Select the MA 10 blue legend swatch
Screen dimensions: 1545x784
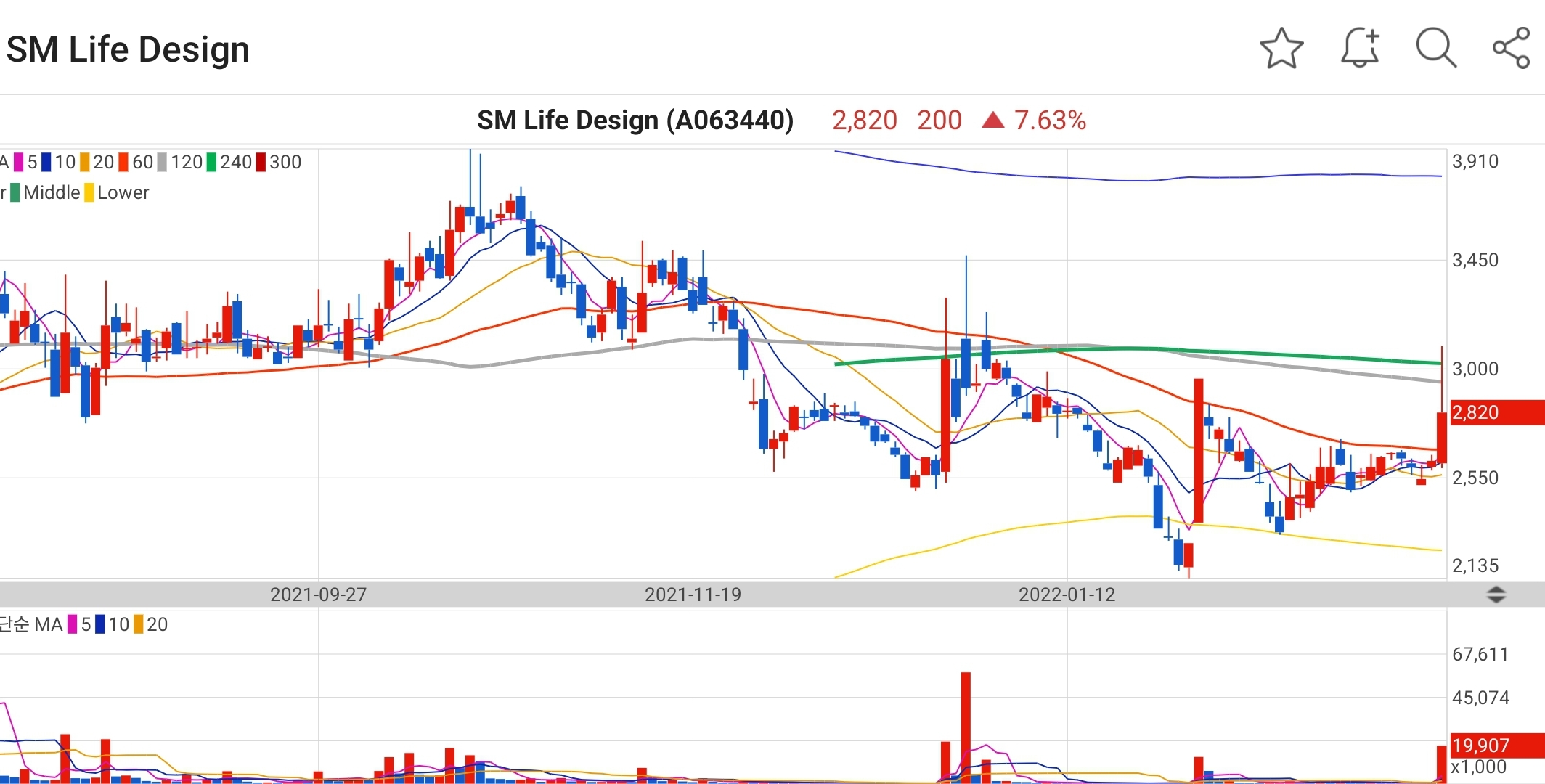coord(46,162)
